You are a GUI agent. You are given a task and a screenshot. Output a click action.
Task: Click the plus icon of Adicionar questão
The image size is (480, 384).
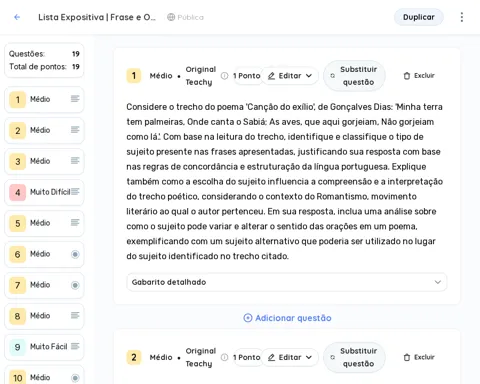pos(248,318)
